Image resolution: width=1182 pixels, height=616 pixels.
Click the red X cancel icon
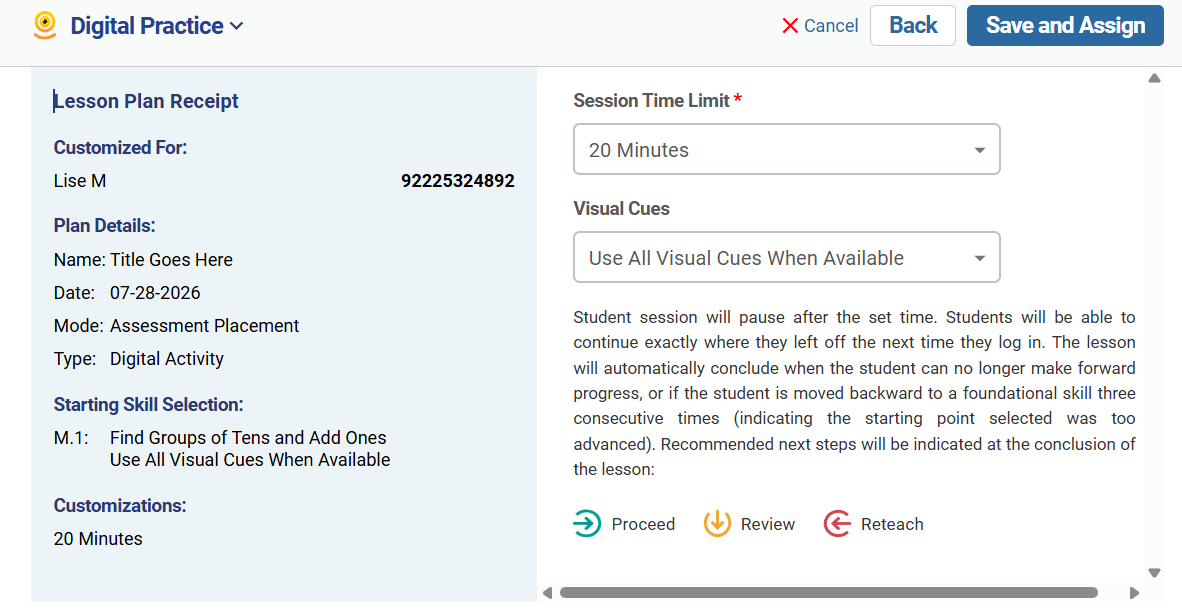tap(790, 26)
